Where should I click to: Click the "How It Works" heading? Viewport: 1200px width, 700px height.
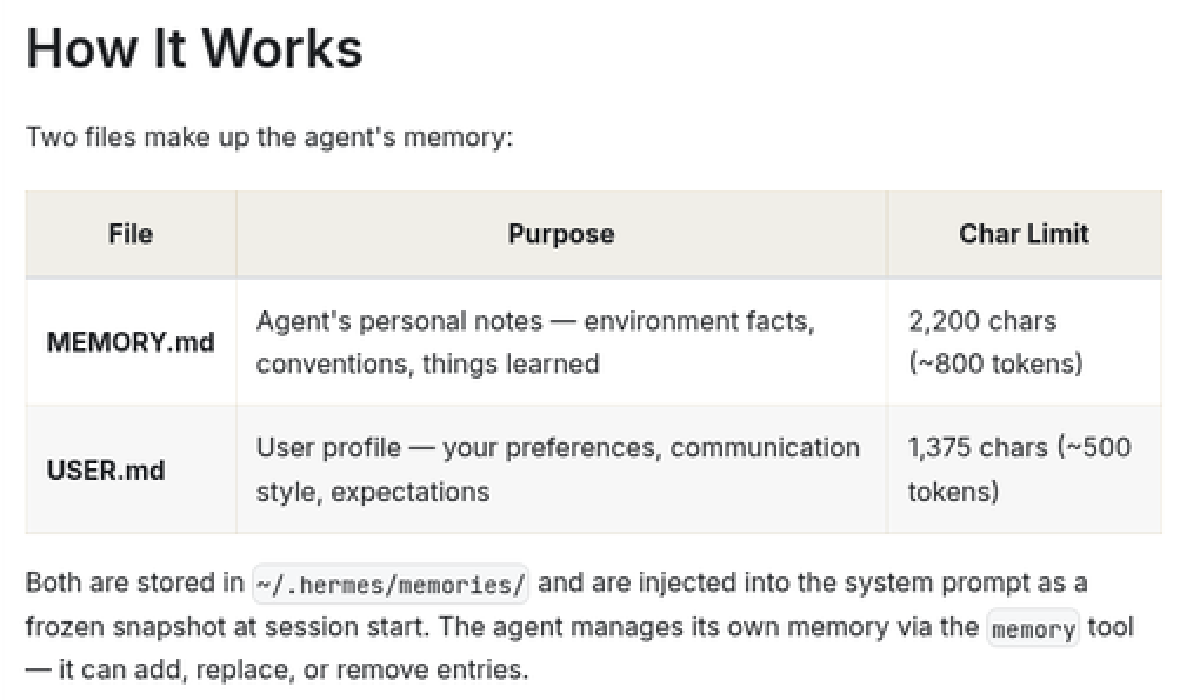click(194, 47)
